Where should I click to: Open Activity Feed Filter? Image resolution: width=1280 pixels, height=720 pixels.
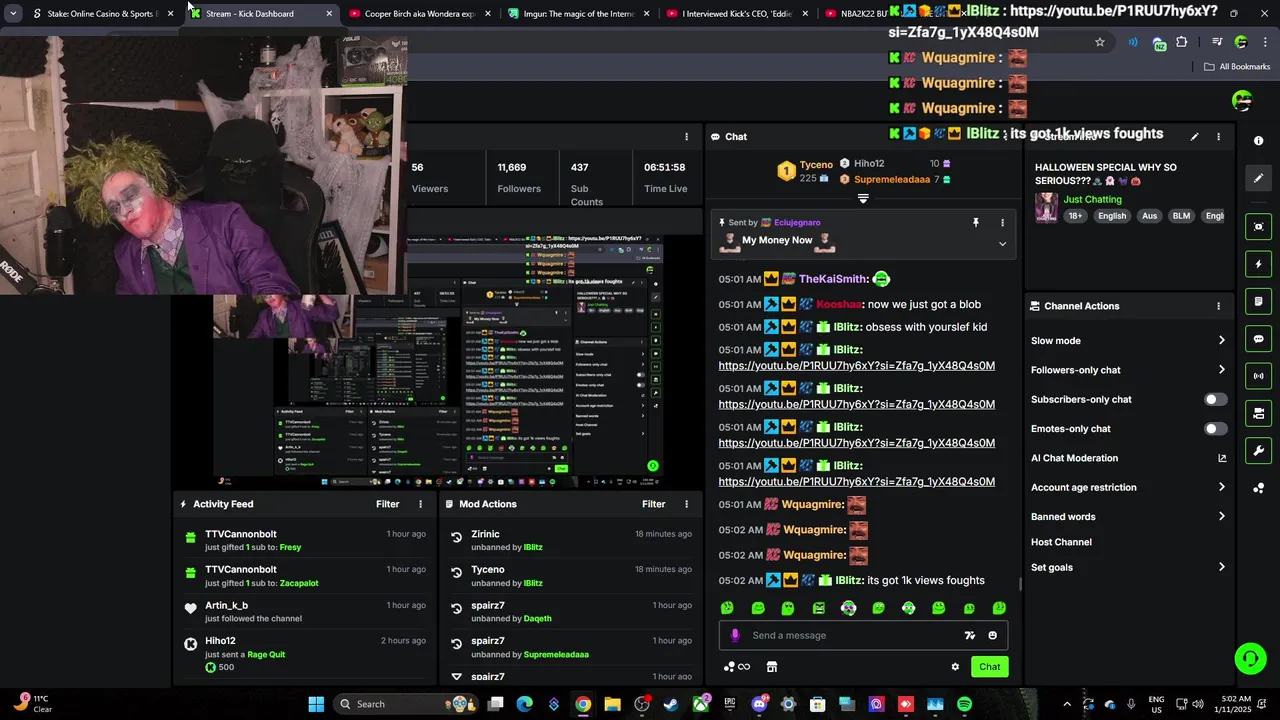[x=387, y=504]
